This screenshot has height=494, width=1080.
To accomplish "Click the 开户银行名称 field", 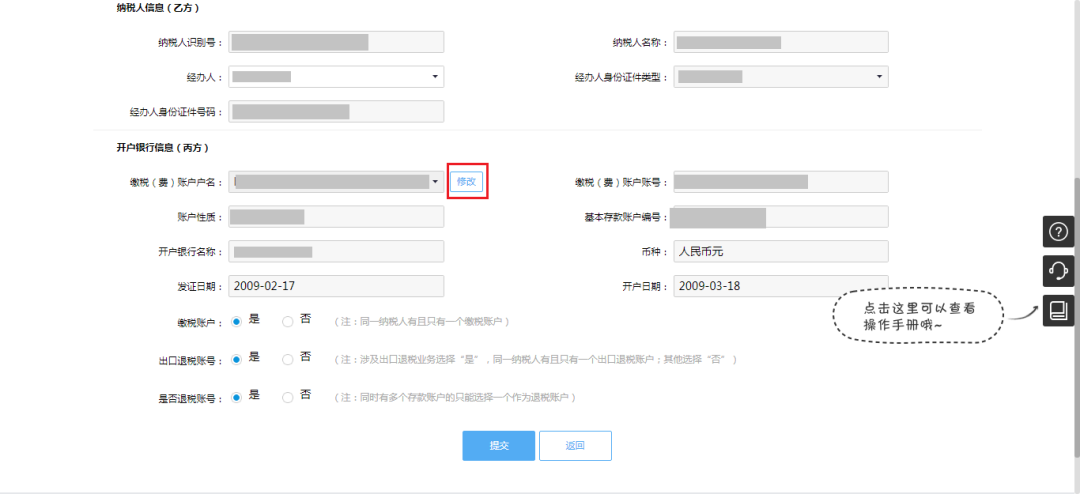I will click(x=336, y=251).
